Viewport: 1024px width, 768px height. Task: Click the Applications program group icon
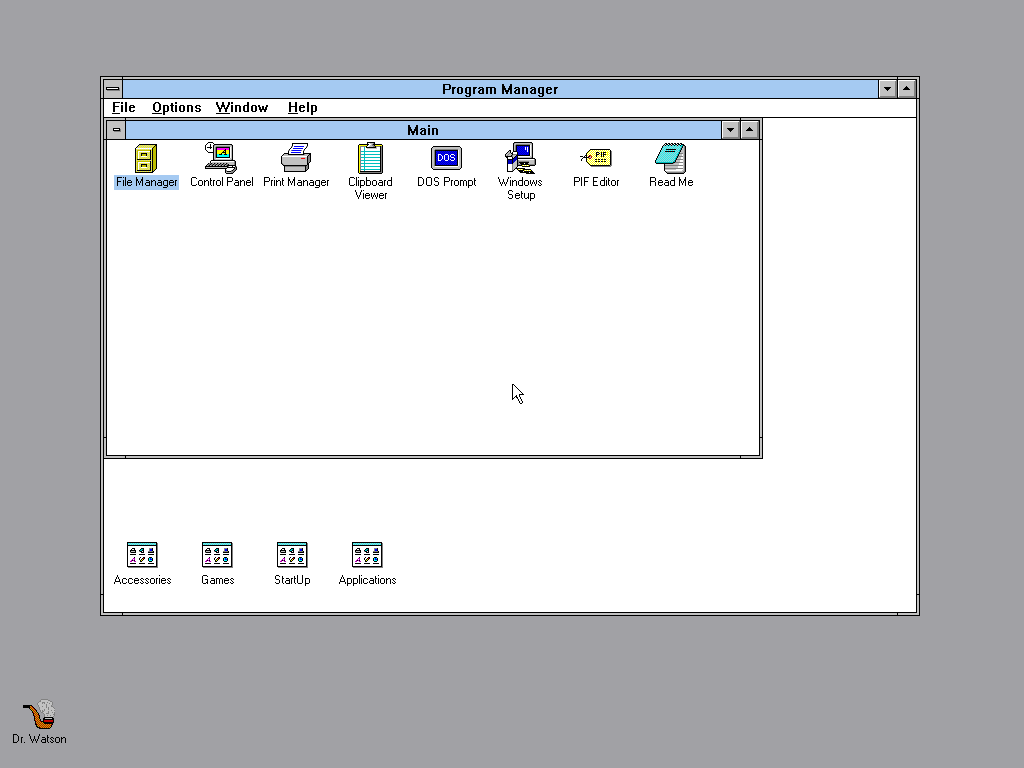tap(367, 555)
